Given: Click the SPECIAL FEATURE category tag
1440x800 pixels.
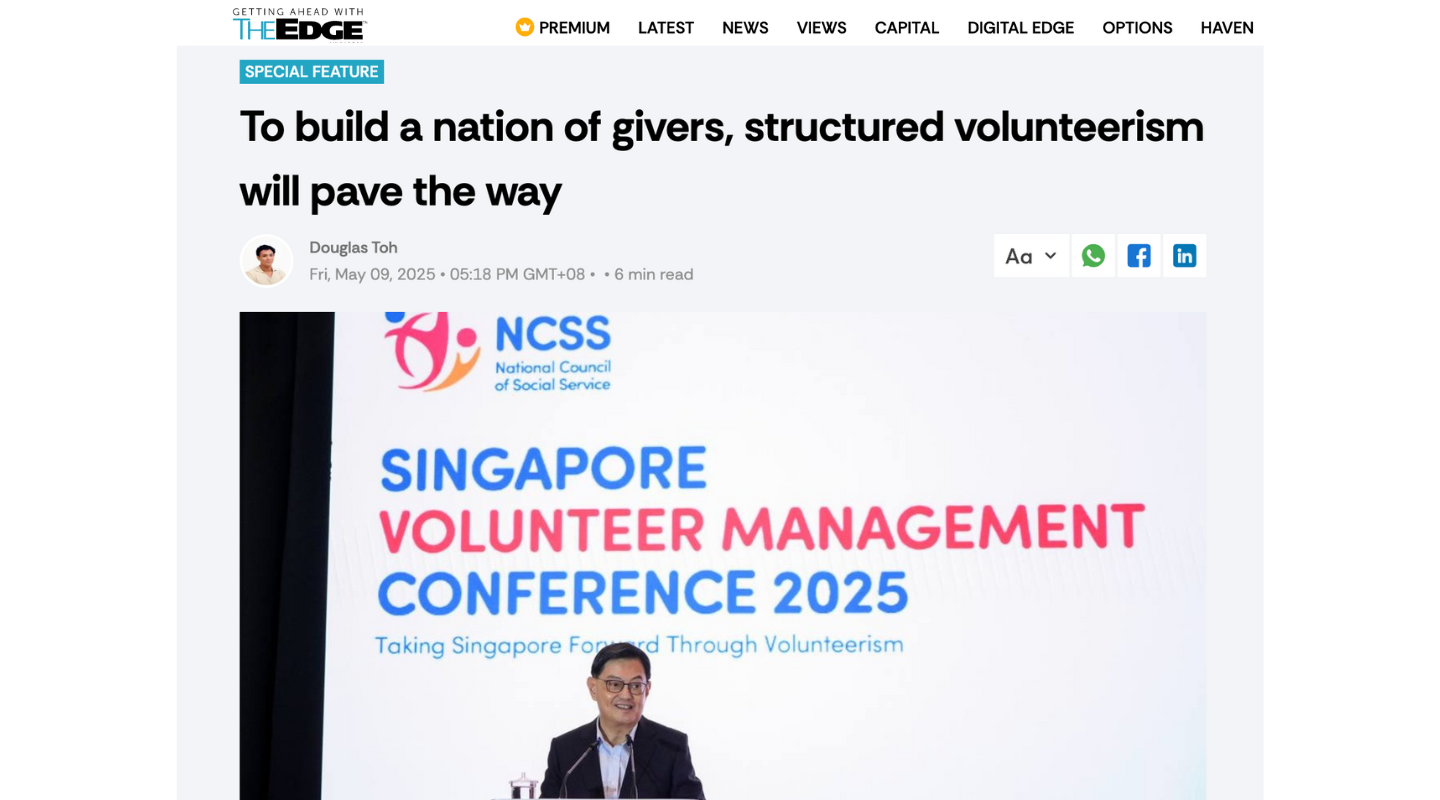Looking at the screenshot, I should (x=312, y=72).
